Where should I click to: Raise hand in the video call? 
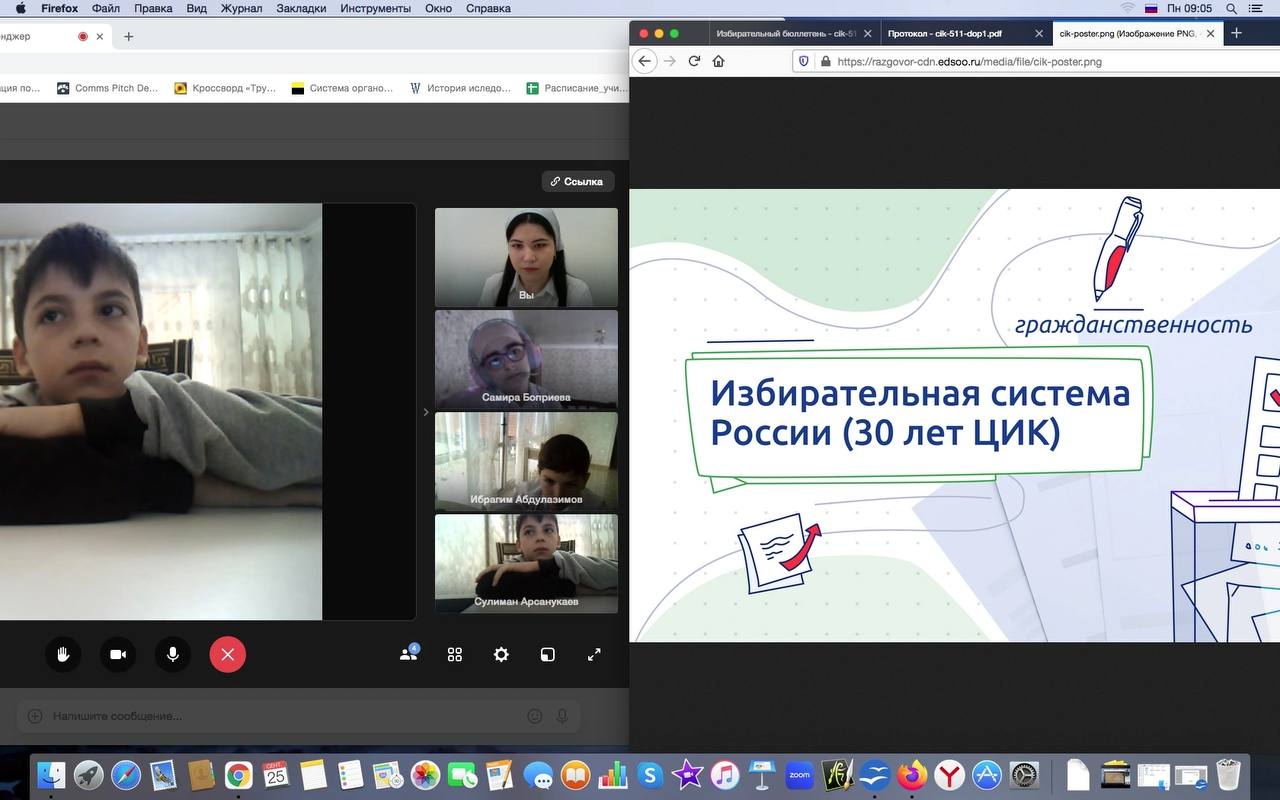[63, 654]
